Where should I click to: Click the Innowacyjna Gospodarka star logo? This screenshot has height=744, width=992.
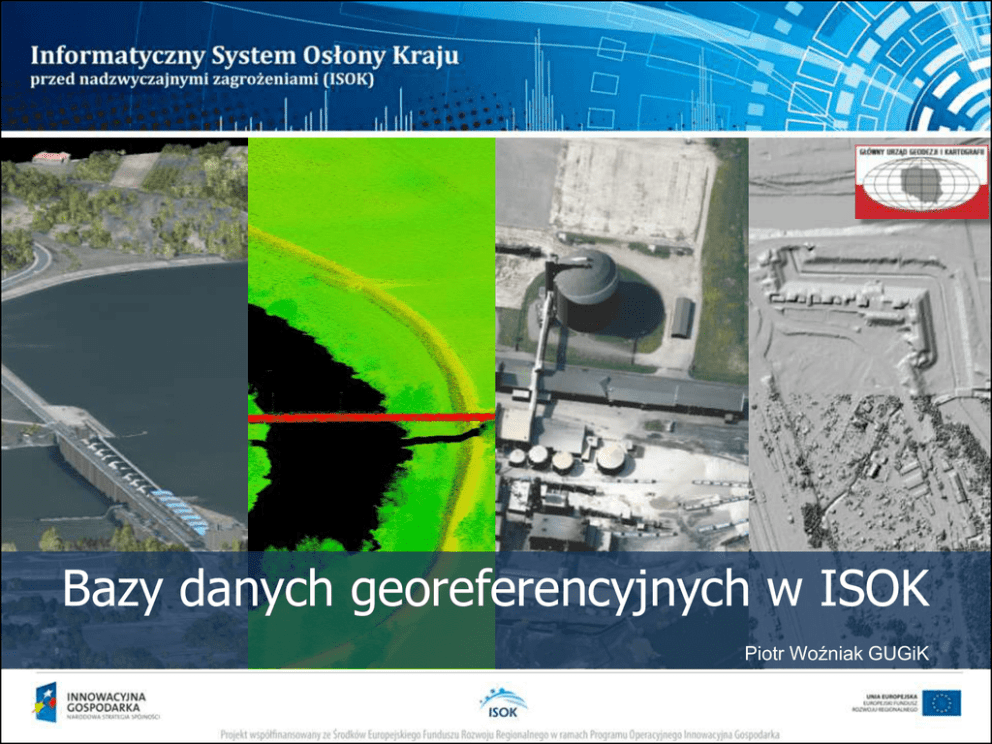(x=44, y=703)
